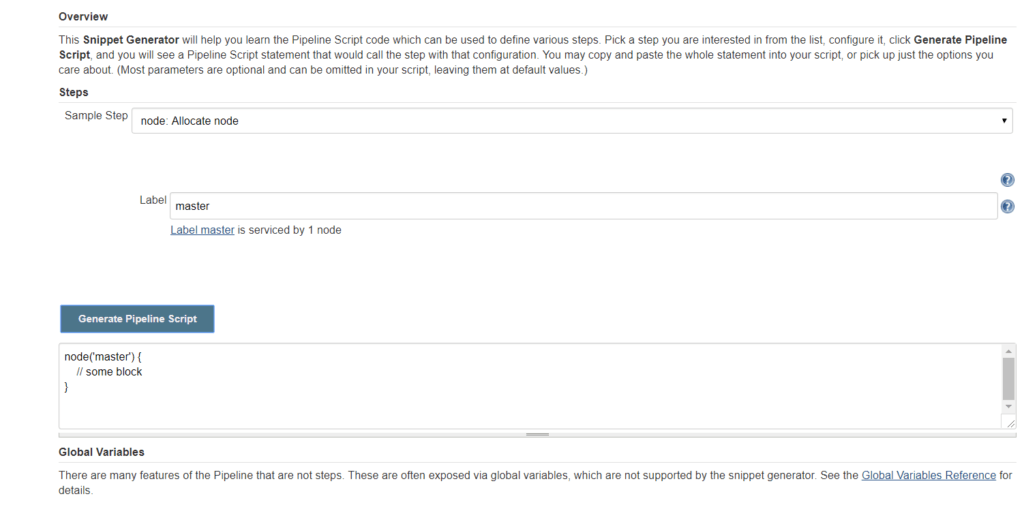Click the script box scroll-up arrow

1009,352
